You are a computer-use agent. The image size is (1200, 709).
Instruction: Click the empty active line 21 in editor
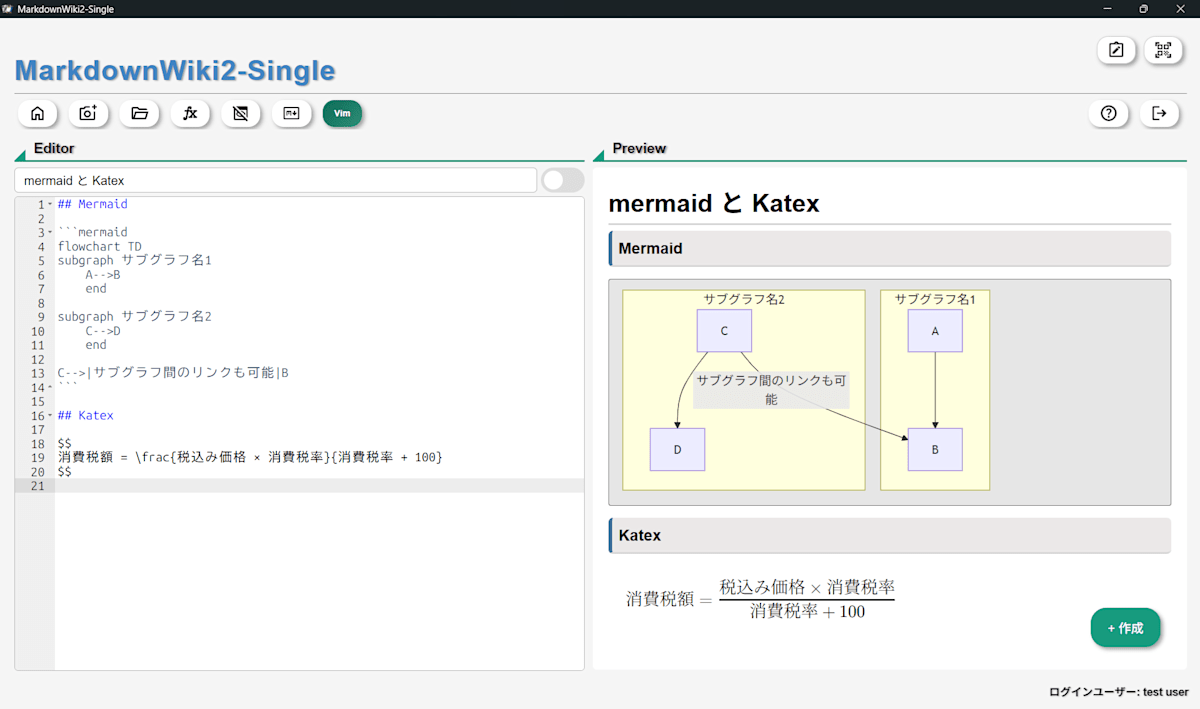point(319,485)
